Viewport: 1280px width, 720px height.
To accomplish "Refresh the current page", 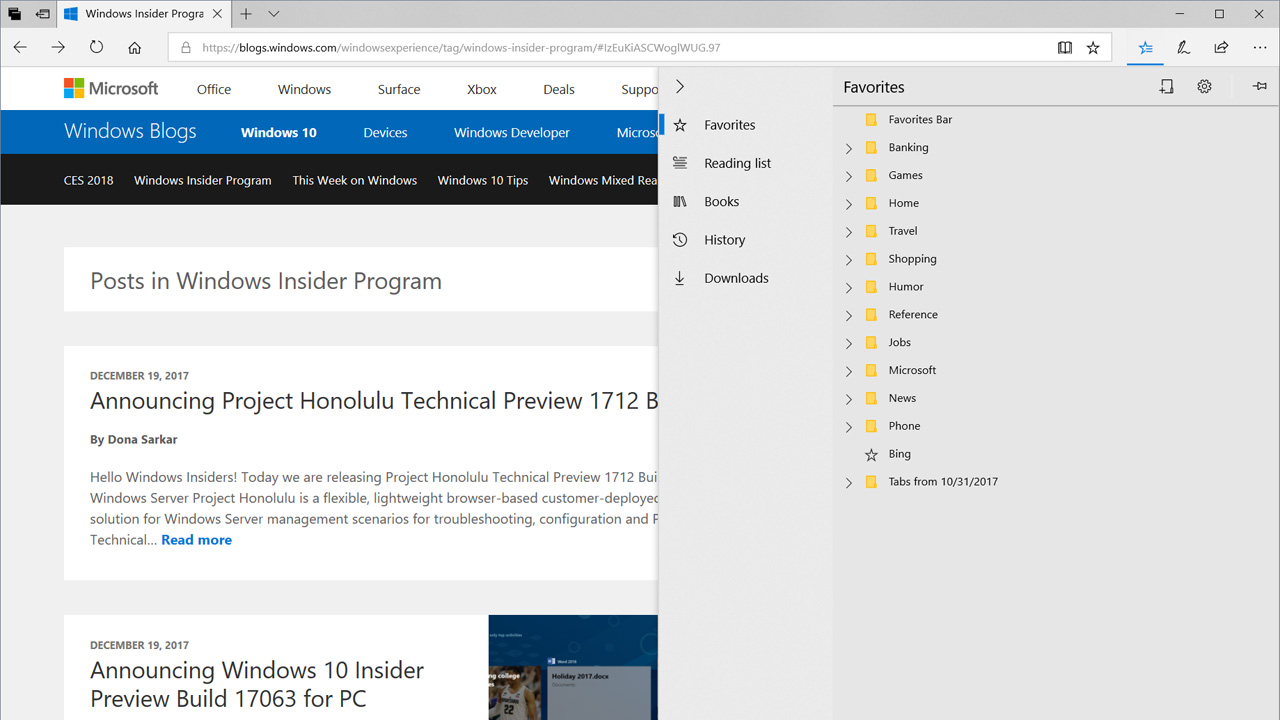I will click(x=96, y=47).
